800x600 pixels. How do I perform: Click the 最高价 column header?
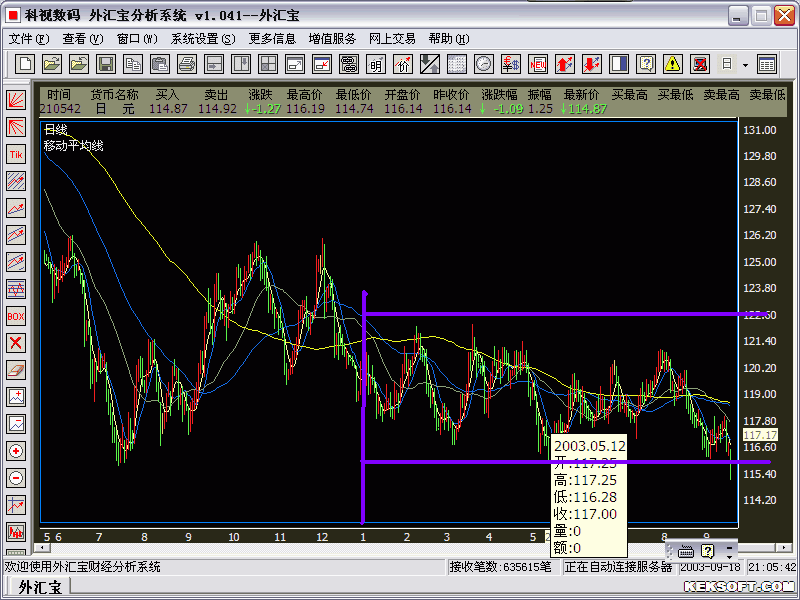tap(305, 94)
